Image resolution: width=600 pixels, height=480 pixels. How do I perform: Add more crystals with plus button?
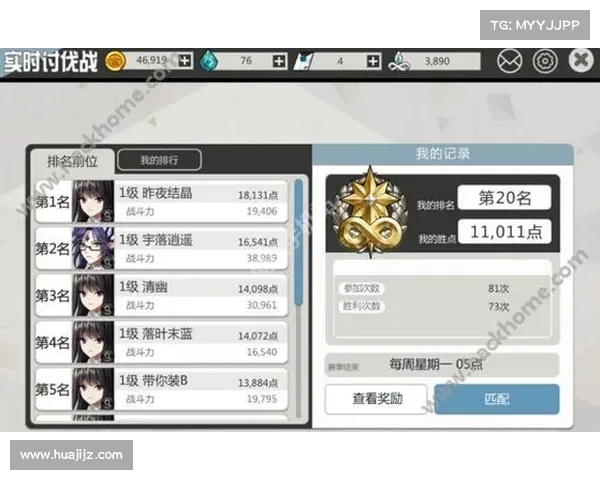coord(279,61)
